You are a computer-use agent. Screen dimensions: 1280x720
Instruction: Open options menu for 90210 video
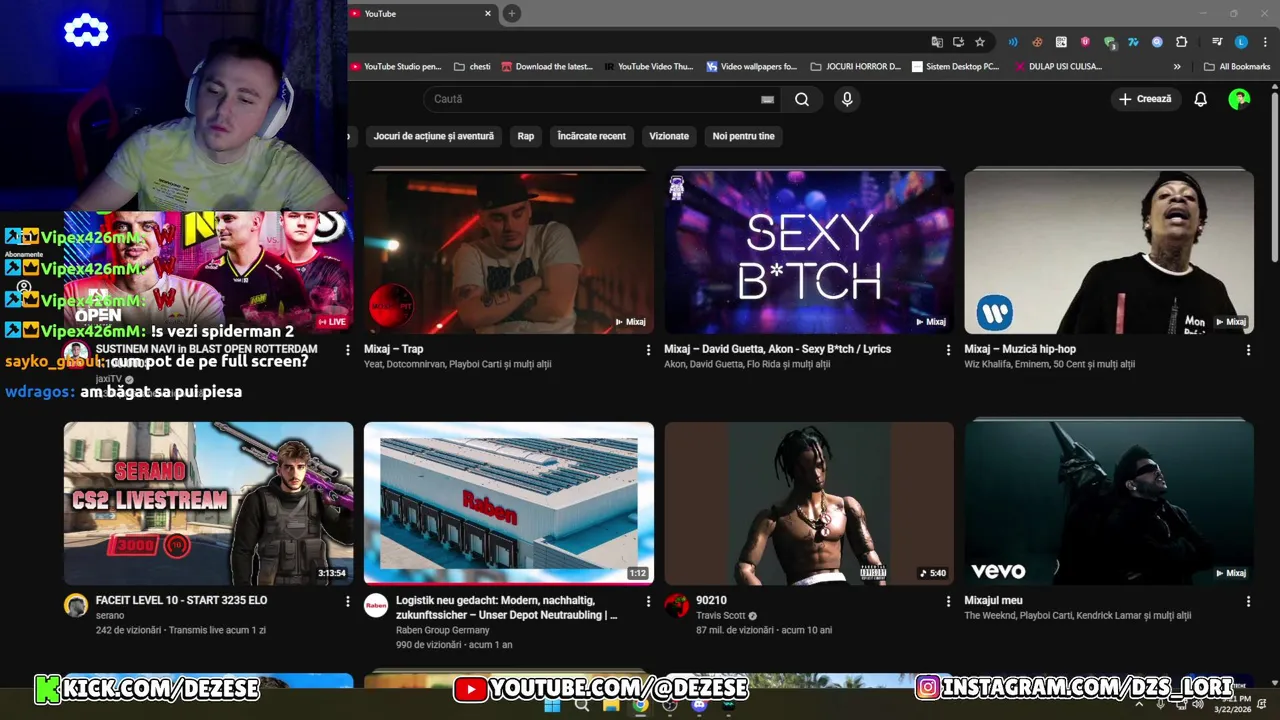pyautogui.click(x=948, y=601)
